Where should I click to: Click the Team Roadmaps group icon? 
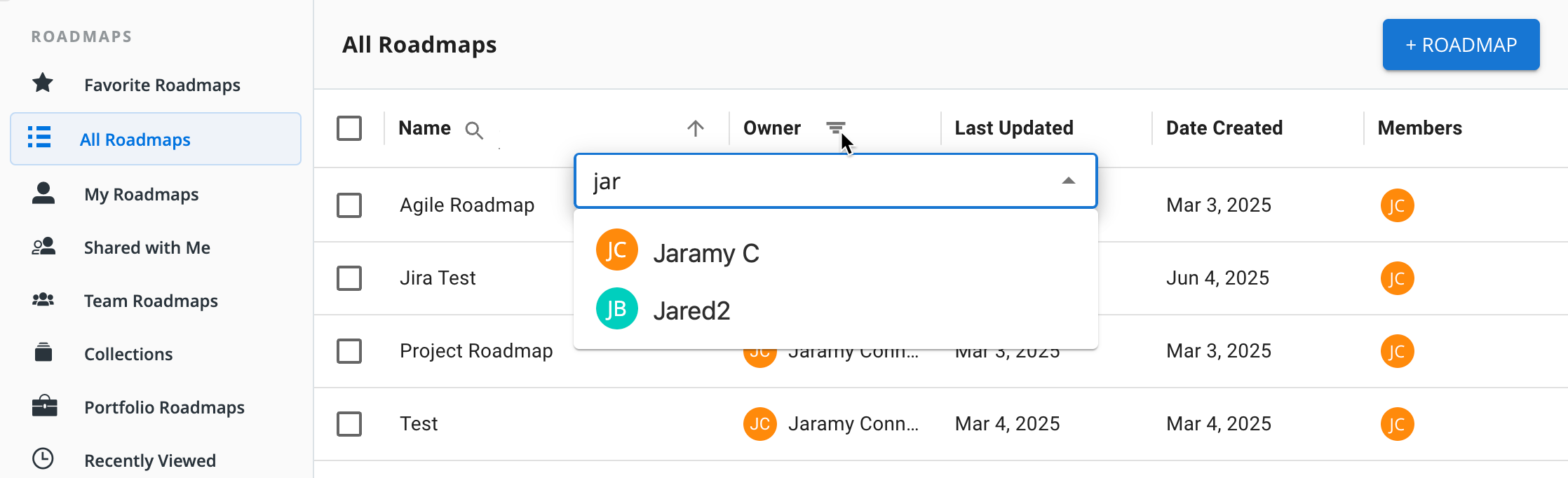click(x=43, y=300)
